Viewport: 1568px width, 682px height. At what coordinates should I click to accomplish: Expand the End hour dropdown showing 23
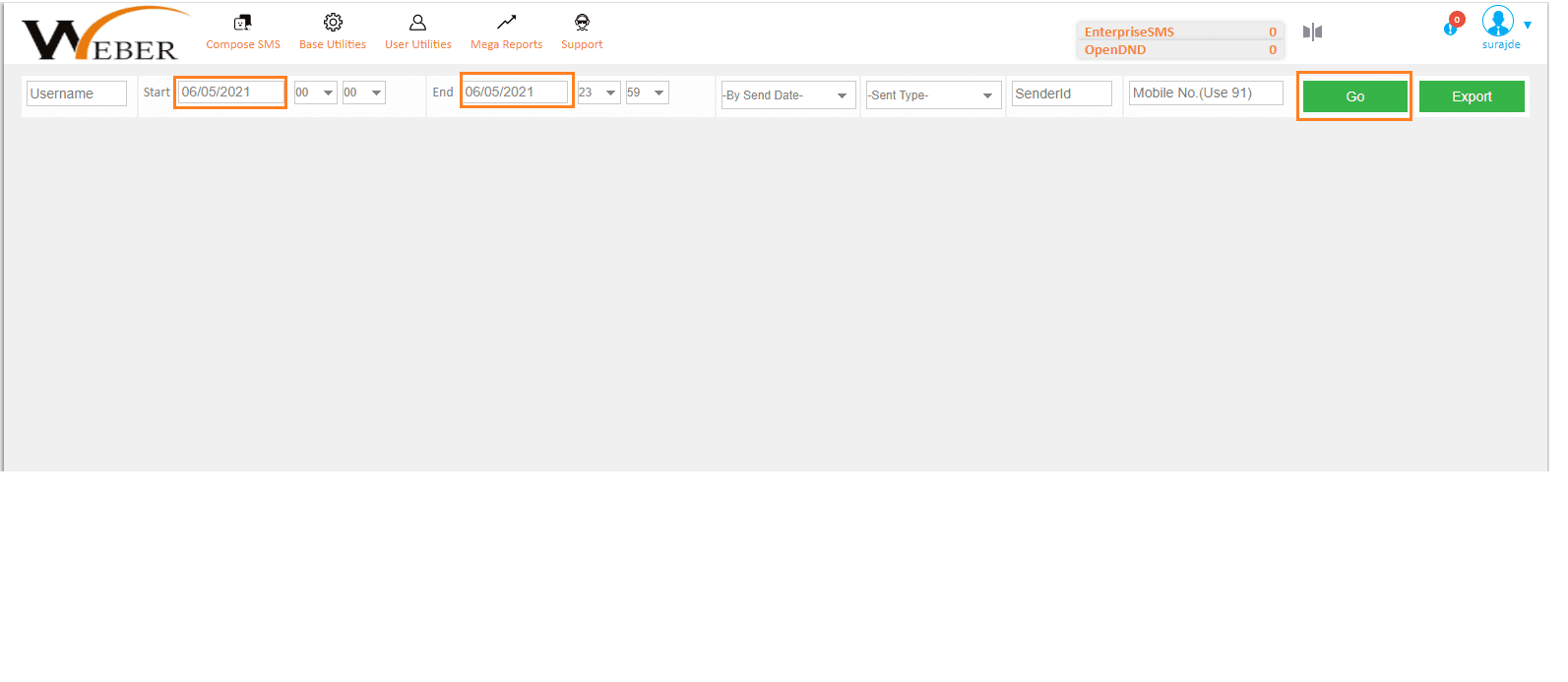click(598, 93)
